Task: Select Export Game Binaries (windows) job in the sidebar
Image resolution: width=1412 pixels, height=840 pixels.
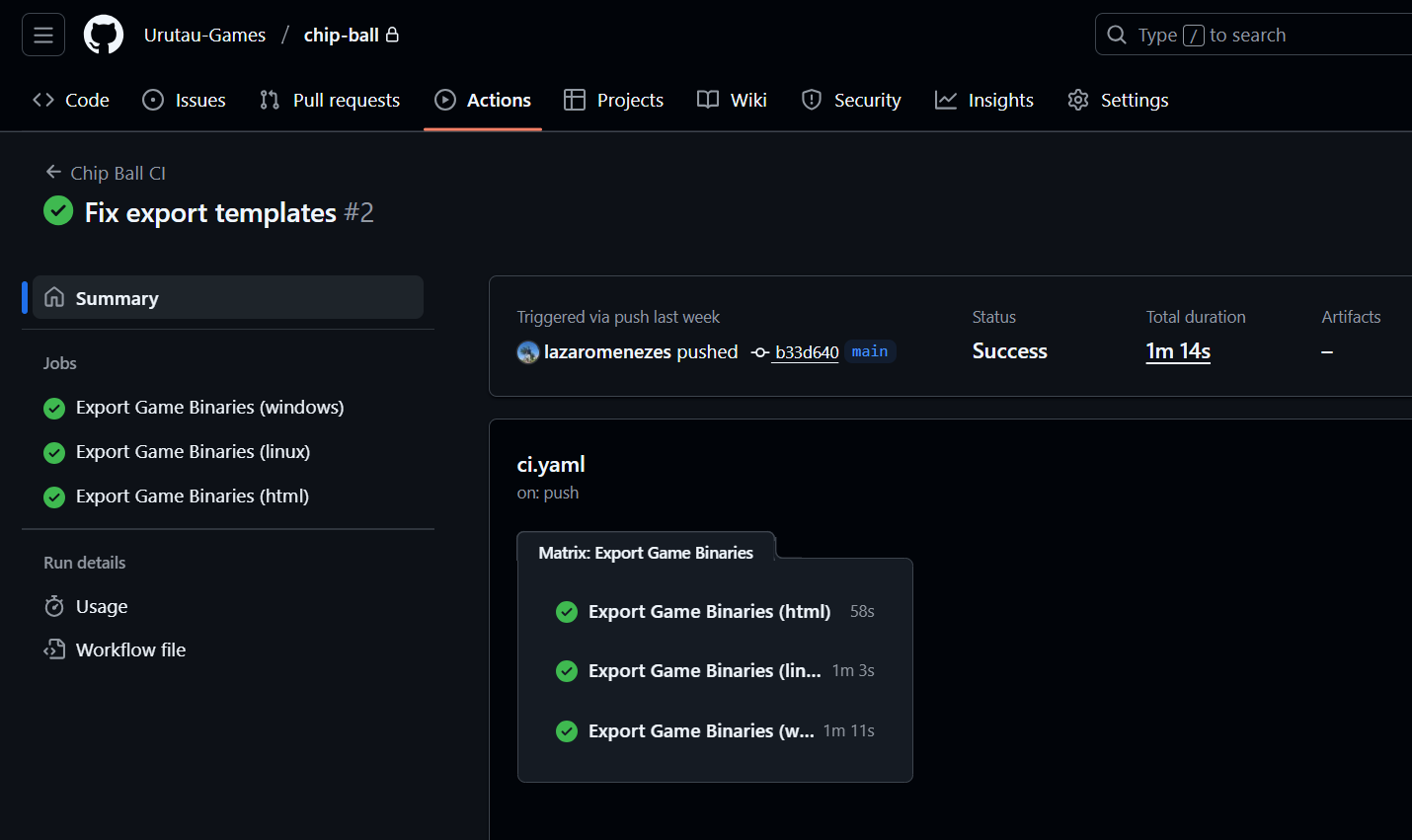Action: (x=209, y=408)
